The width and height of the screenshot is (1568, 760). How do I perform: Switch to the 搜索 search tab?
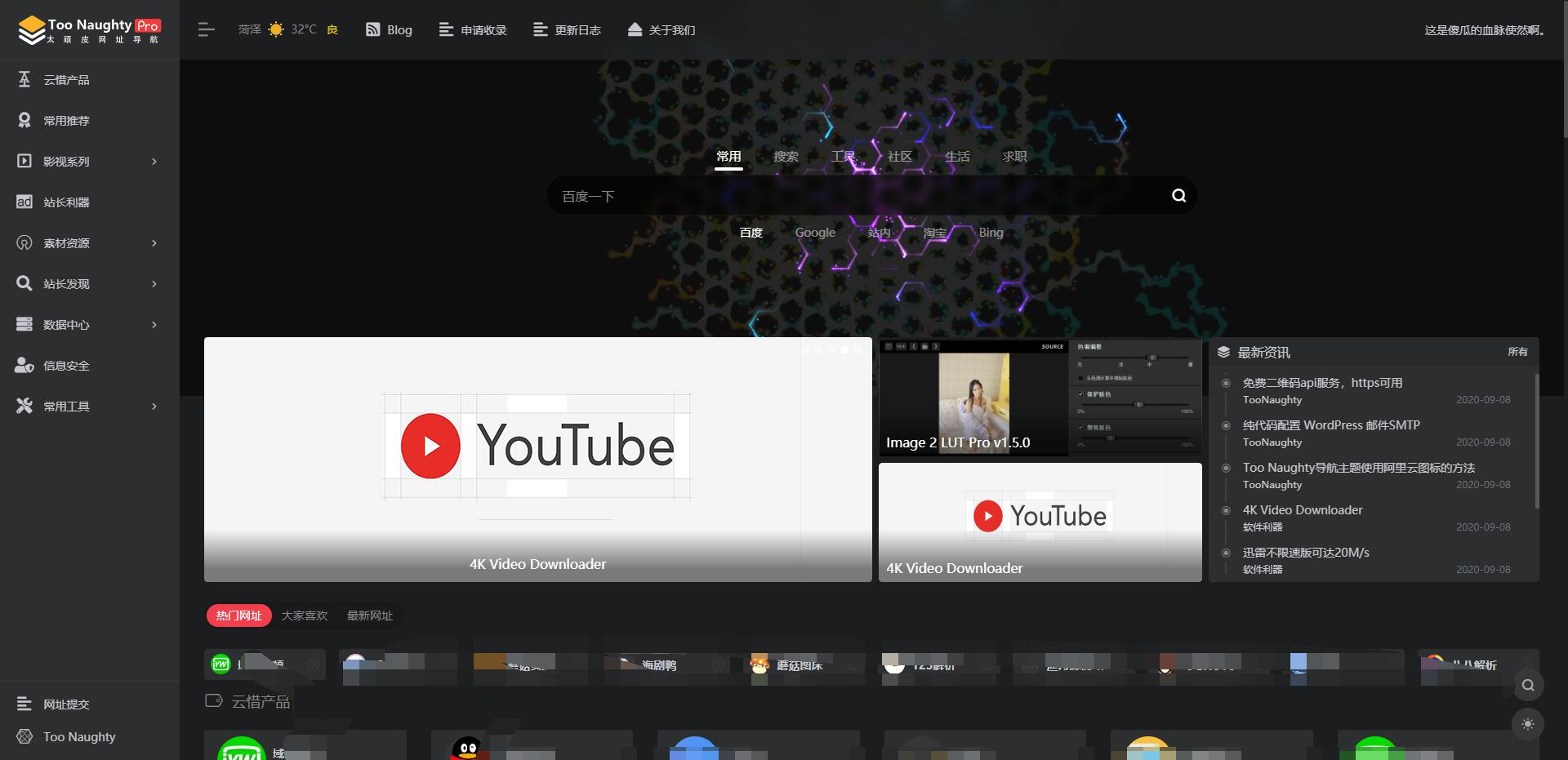tap(786, 157)
